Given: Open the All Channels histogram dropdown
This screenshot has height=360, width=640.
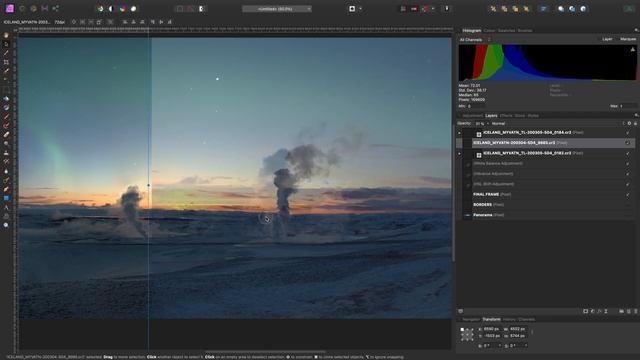Looking at the screenshot, I should 475,40.
